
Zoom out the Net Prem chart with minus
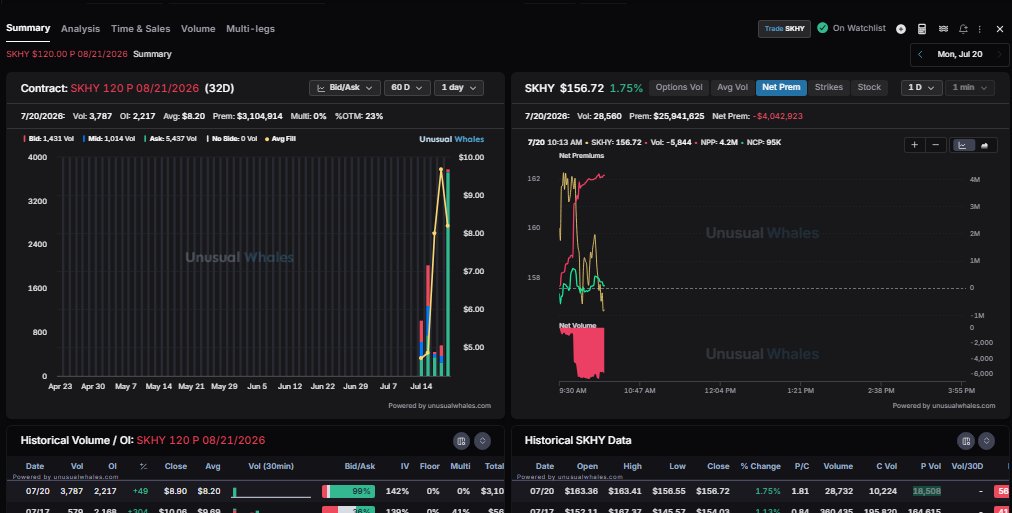point(936,145)
